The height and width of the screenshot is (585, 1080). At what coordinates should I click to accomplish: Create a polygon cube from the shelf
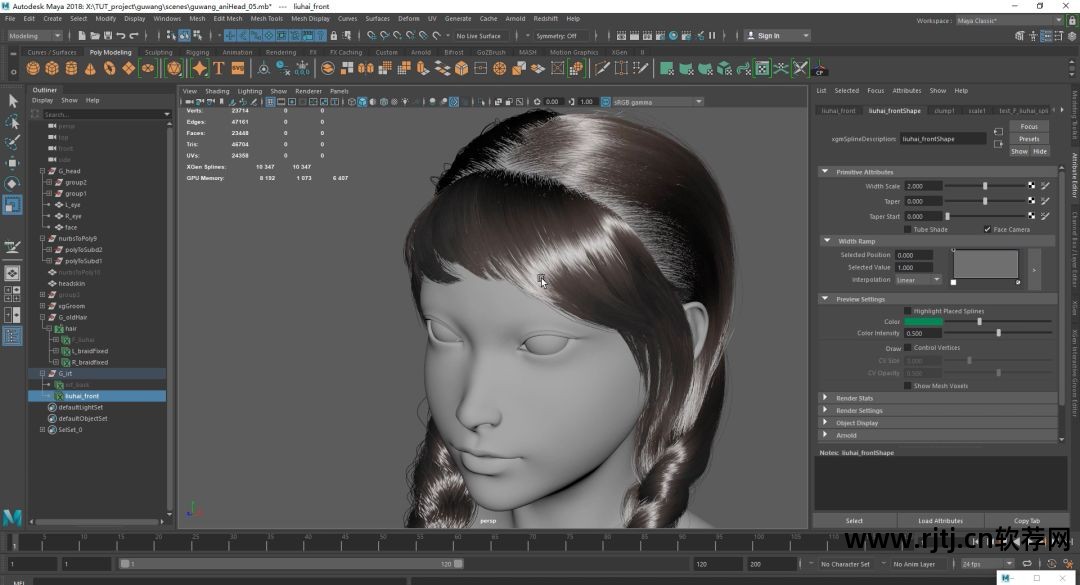(52, 69)
